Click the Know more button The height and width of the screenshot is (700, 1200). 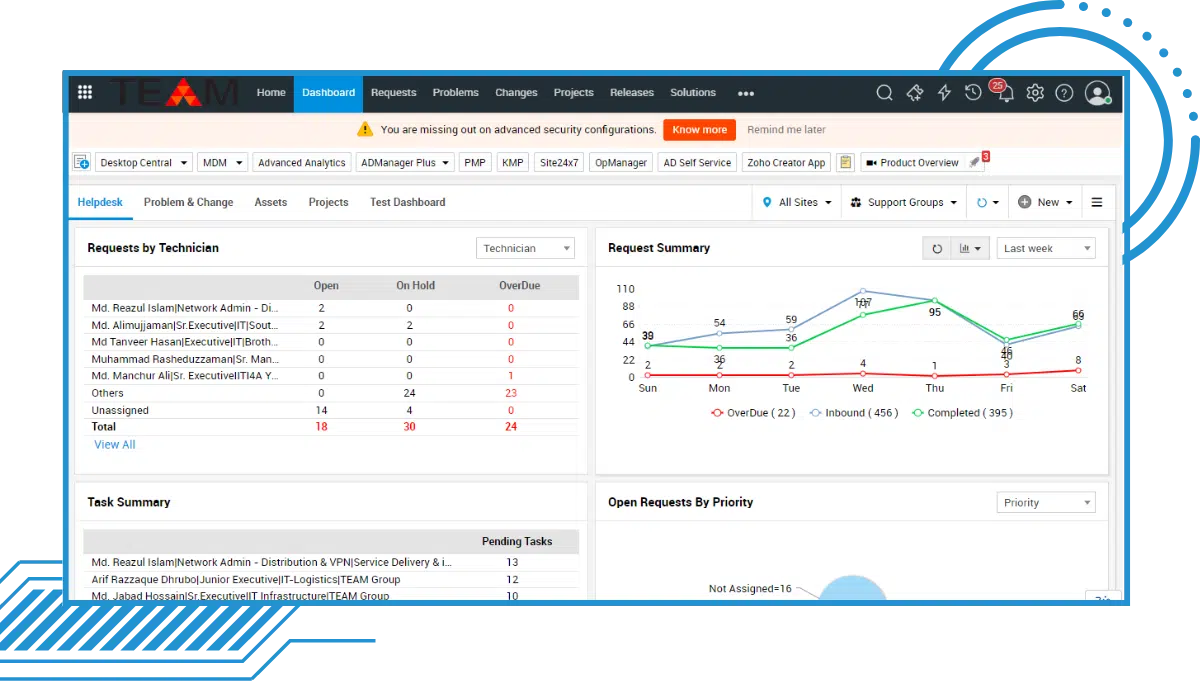[699, 129]
